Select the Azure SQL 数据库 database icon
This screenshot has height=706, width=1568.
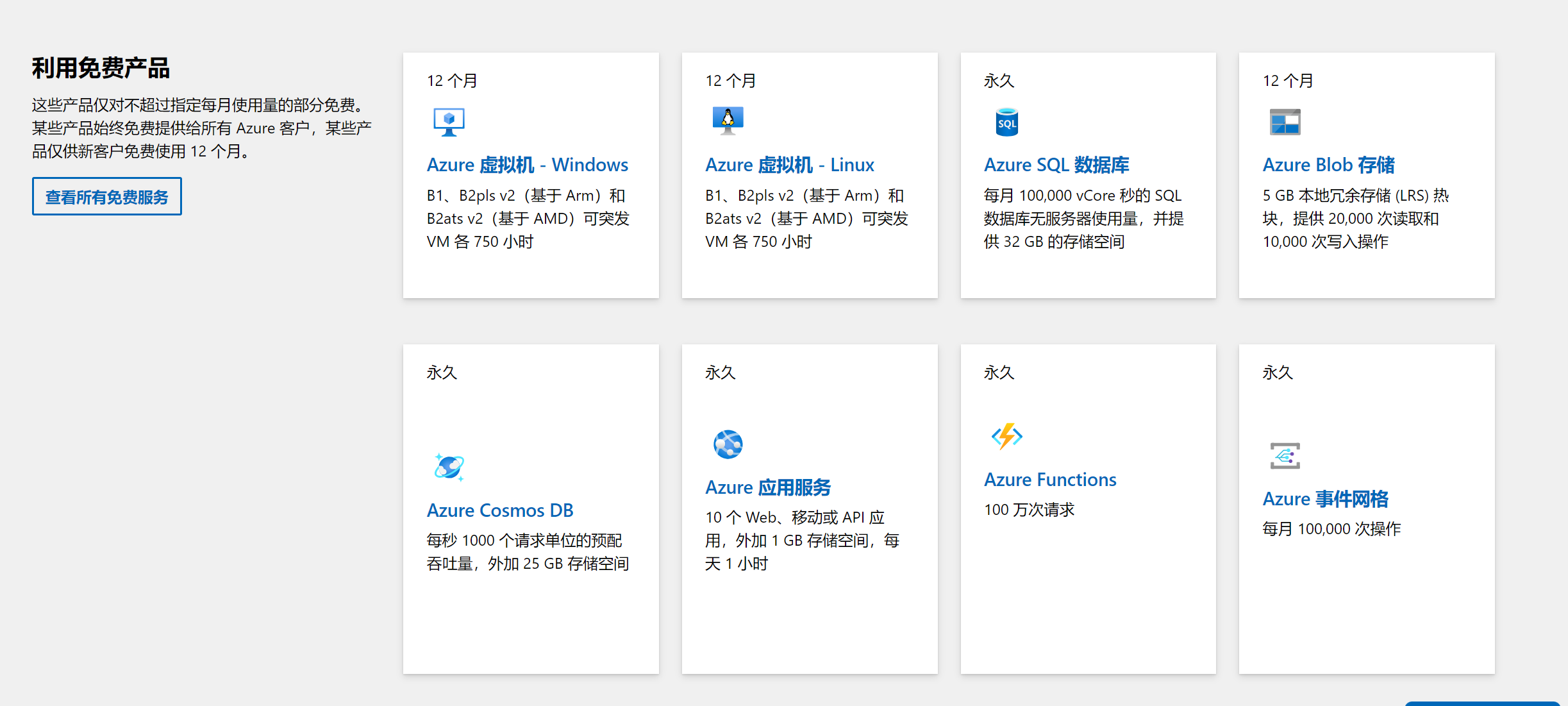1006,122
